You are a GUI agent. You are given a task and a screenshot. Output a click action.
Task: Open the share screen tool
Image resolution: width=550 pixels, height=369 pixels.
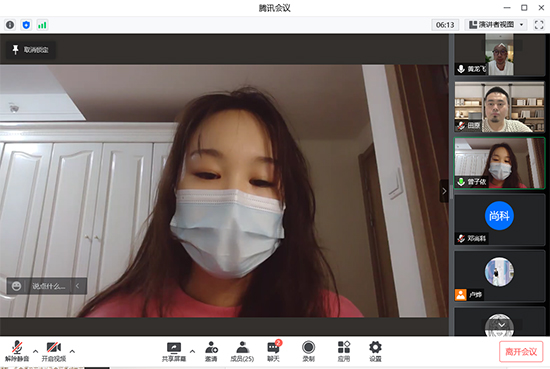pos(174,351)
